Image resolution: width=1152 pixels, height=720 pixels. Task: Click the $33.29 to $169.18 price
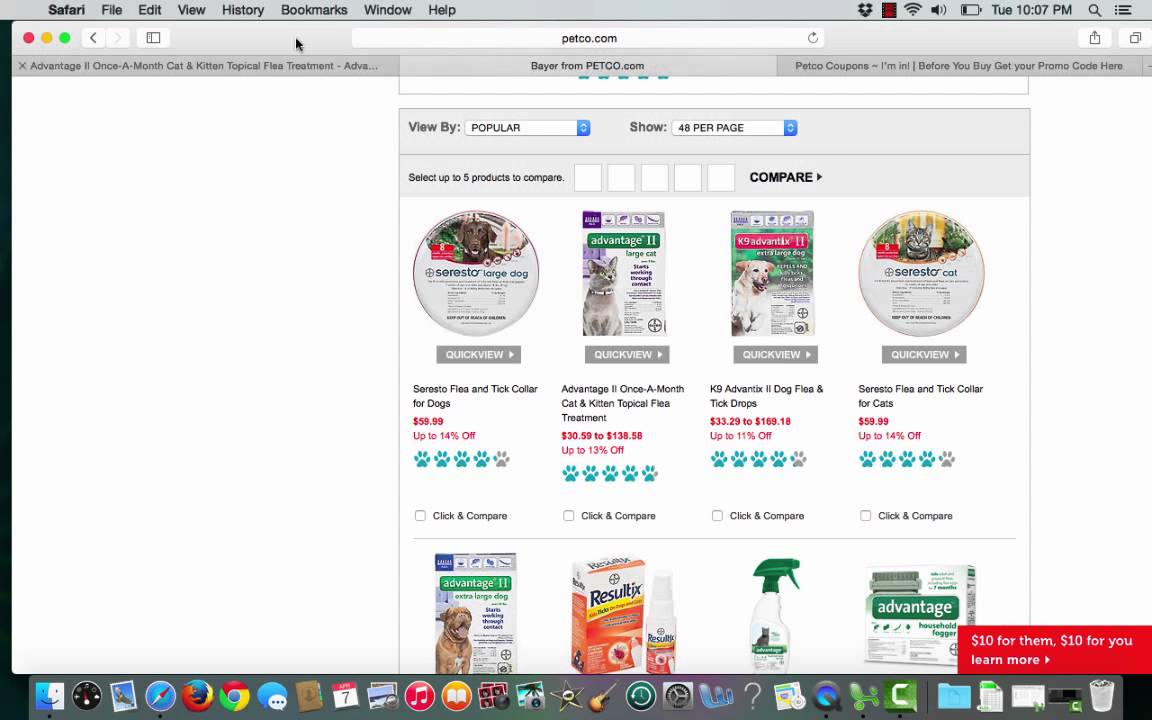tap(750, 422)
